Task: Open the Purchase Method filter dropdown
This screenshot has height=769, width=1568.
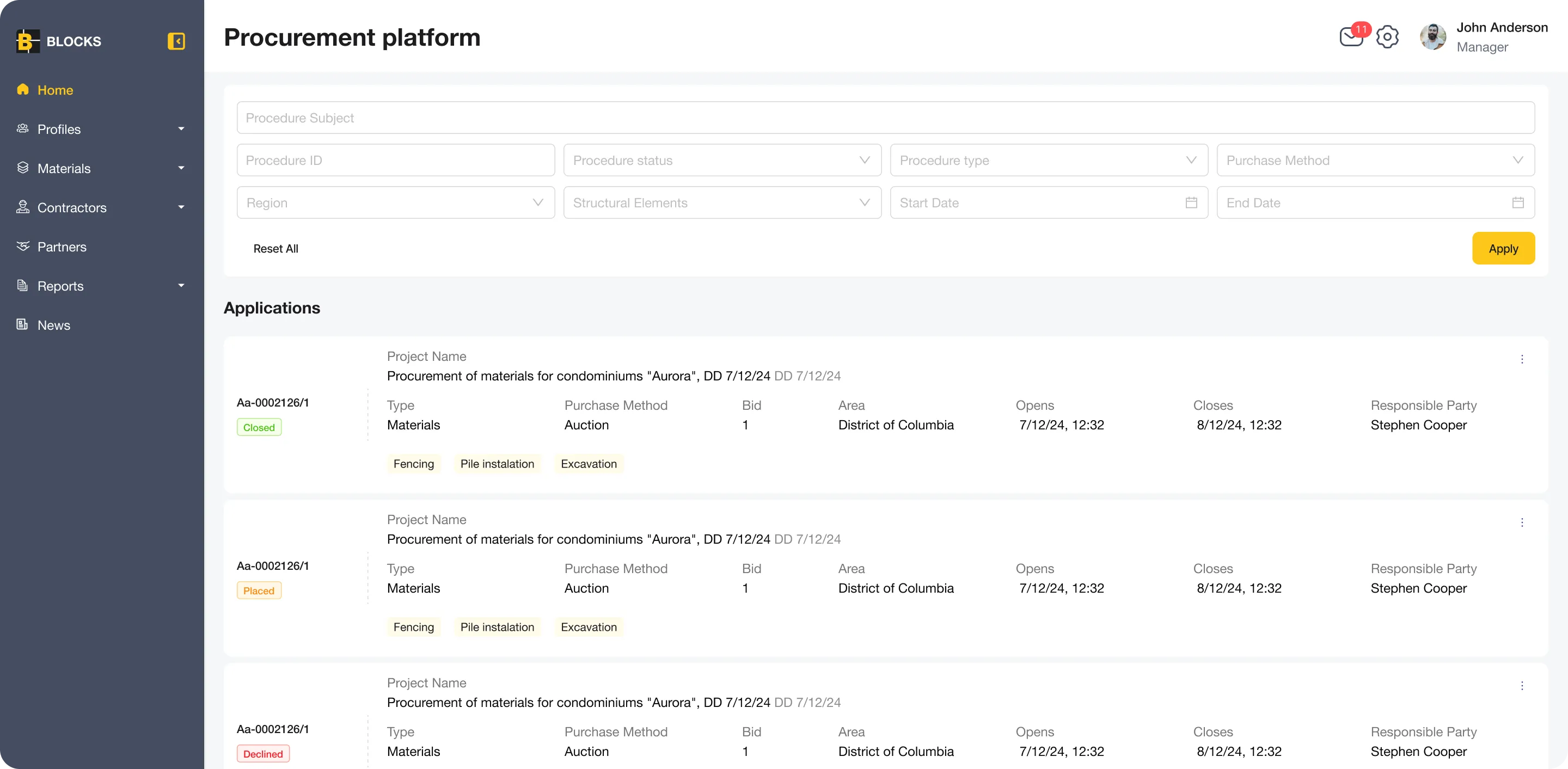Action: tap(1376, 160)
